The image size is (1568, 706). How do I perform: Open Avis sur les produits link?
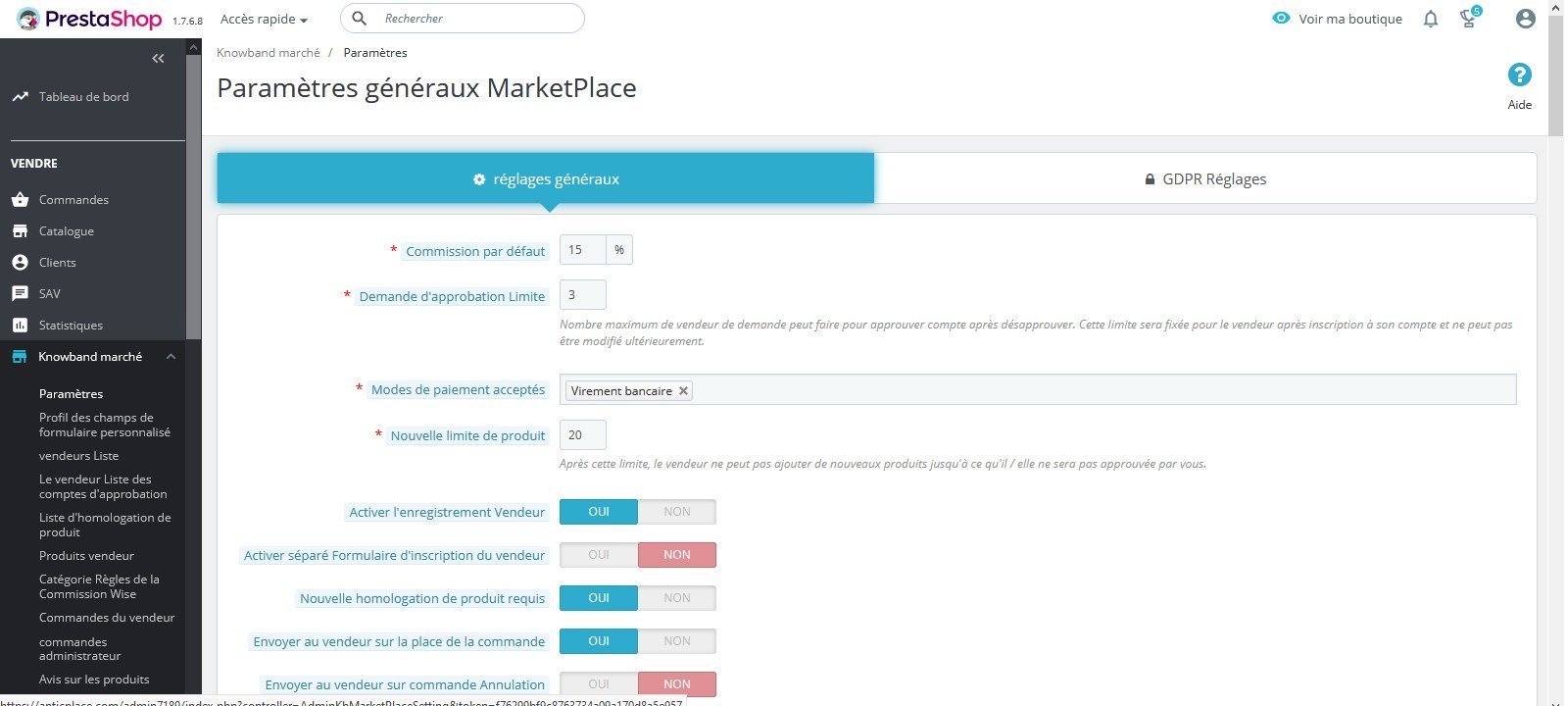(94, 680)
